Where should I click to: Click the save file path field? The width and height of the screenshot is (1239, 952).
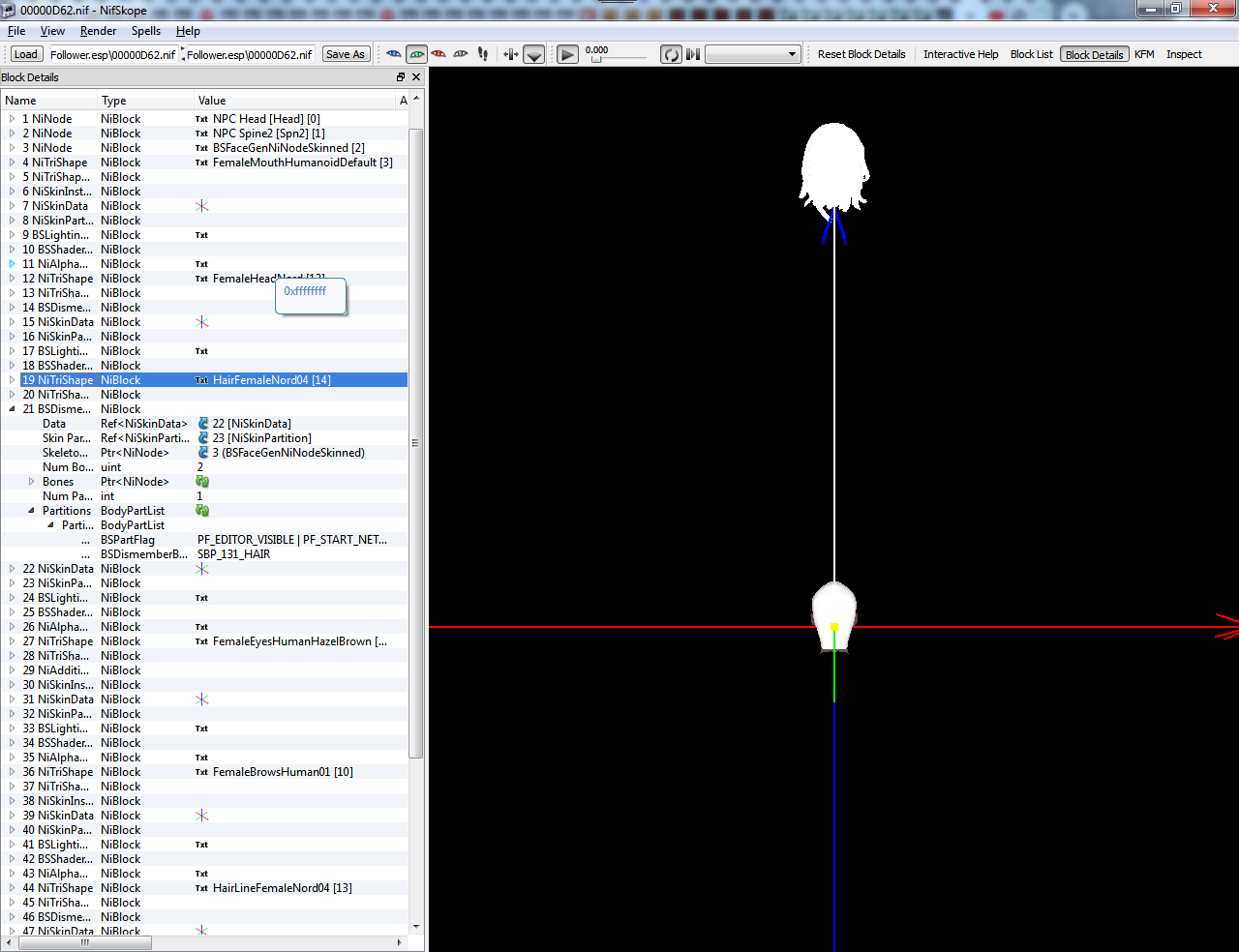251,54
